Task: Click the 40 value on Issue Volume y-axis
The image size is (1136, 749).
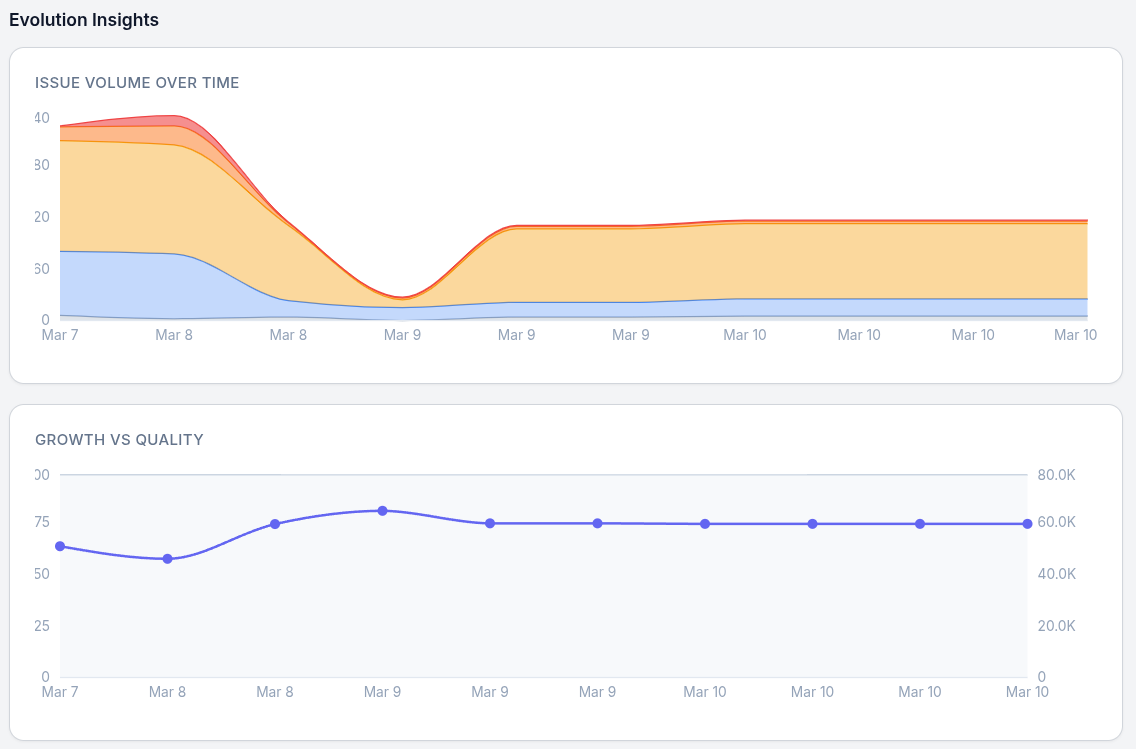Action: click(x=40, y=116)
